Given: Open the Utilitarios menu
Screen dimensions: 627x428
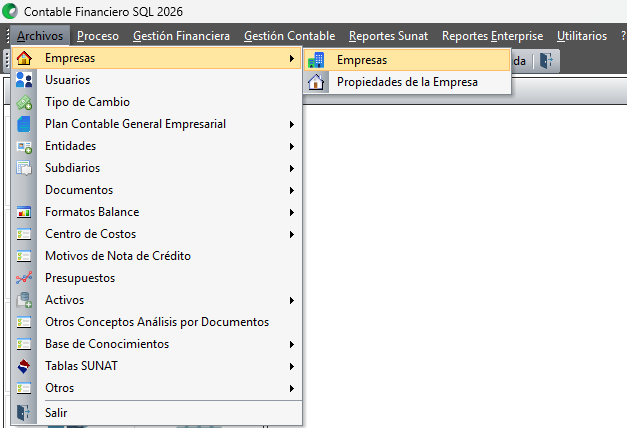Looking at the screenshot, I should (x=582, y=36).
